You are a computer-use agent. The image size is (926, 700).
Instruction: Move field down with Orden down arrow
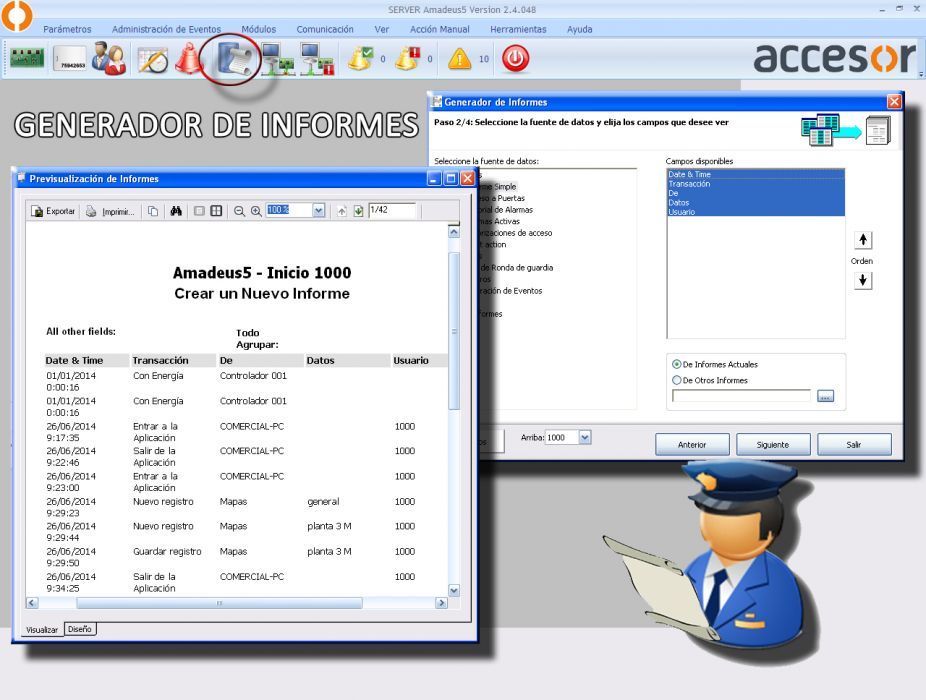point(863,280)
